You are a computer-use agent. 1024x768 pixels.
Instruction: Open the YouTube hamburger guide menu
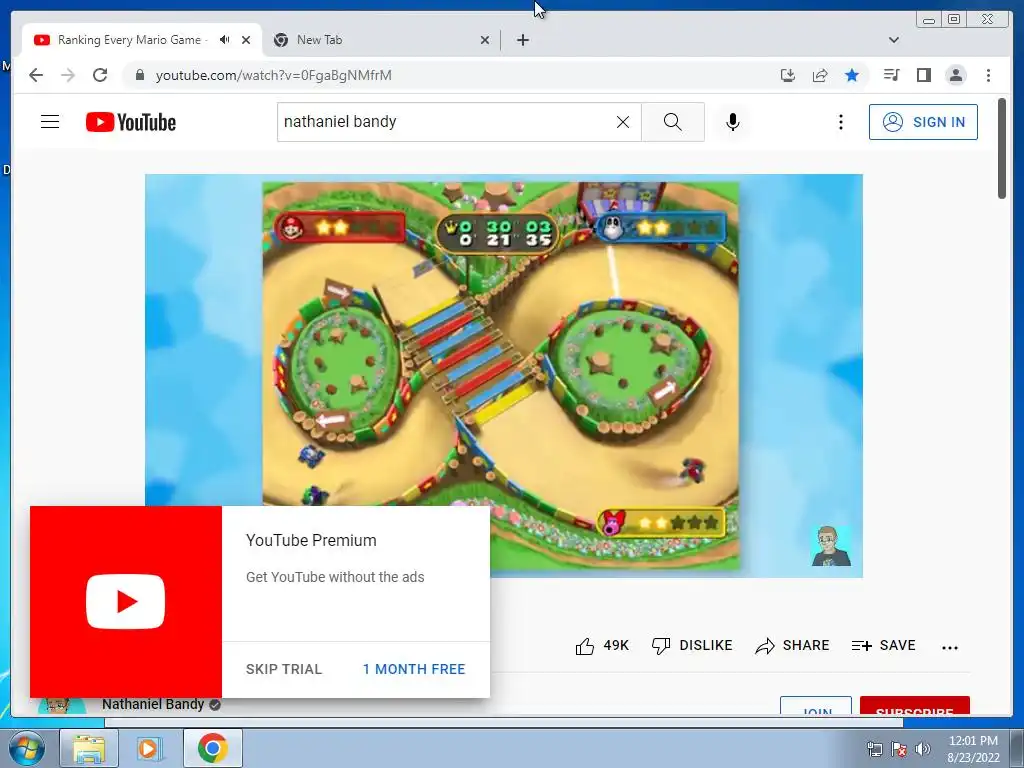pyautogui.click(x=50, y=121)
